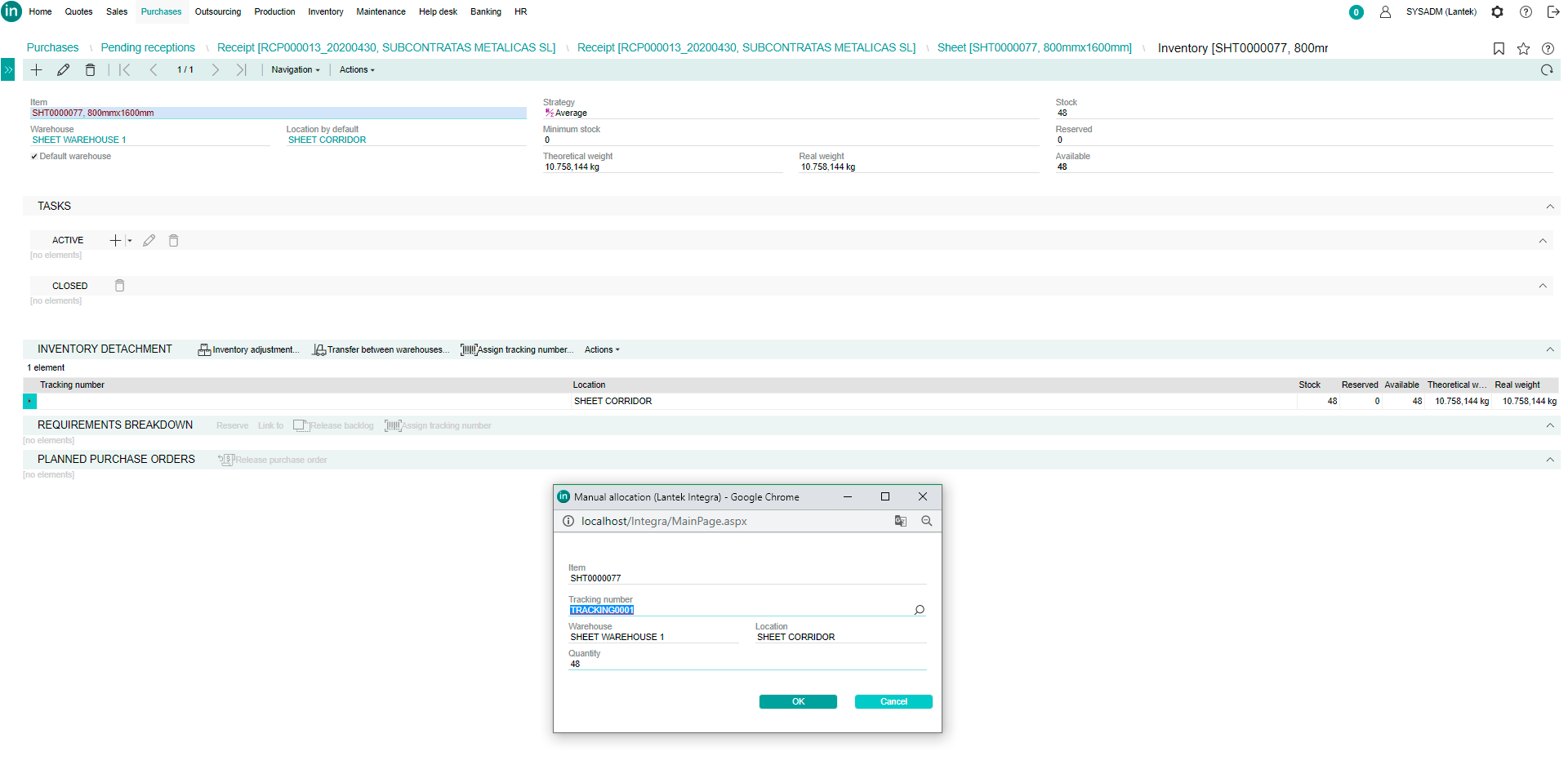The image size is (1568, 765).
Task: Click the bookmark icon near top right
Action: 1499,49
